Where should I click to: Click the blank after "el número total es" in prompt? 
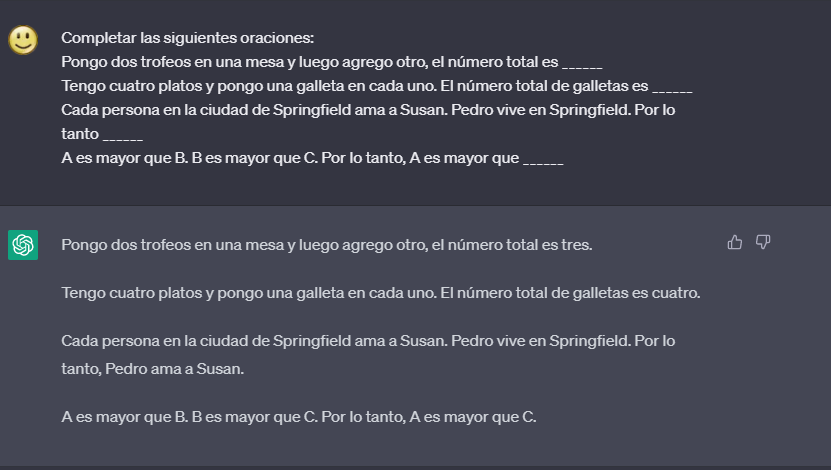582,62
